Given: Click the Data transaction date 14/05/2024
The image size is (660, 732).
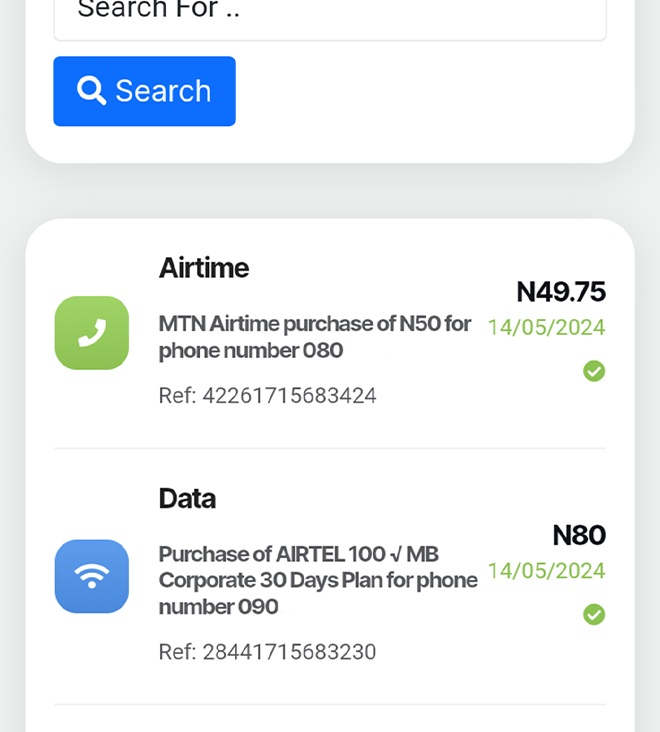Looking at the screenshot, I should tap(546, 571).
